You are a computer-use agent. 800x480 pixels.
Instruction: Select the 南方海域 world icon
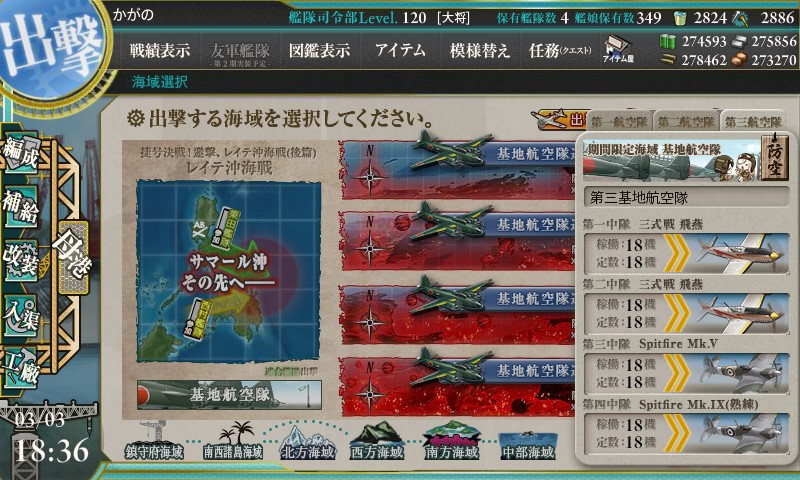click(x=452, y=442)
